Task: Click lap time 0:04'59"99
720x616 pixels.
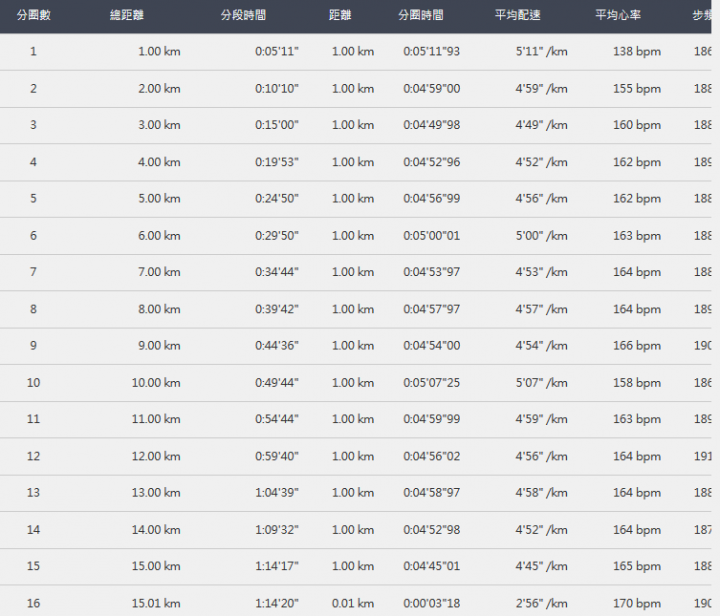Action: 432,419
